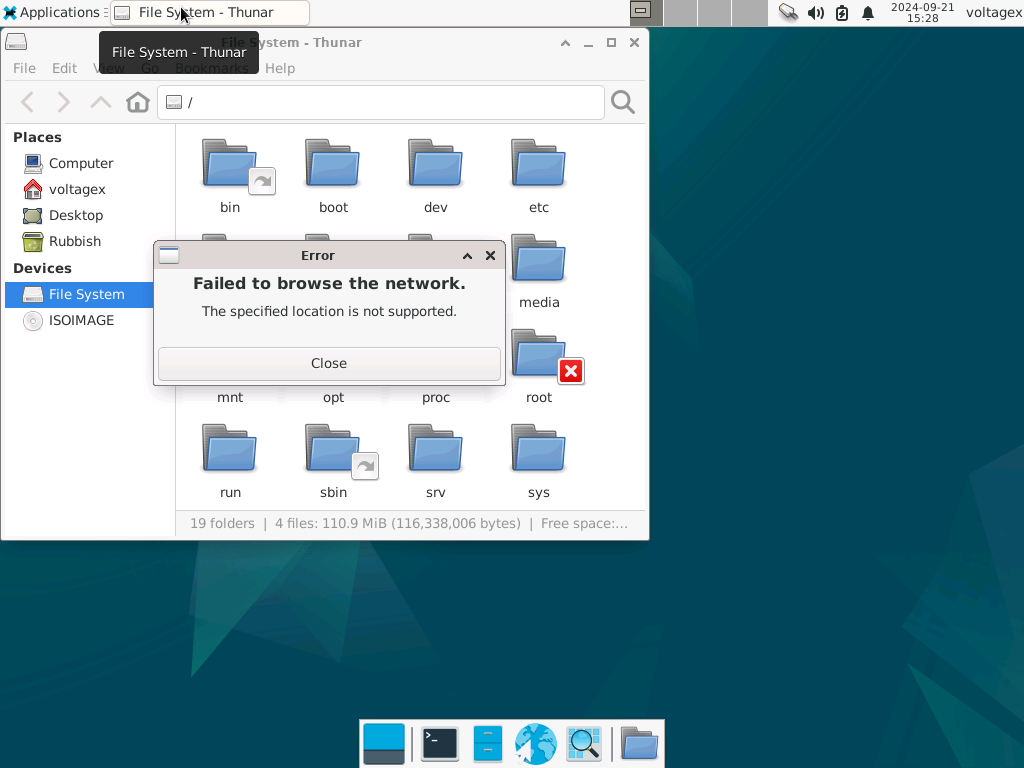This screenshot has width=1024, height=768.
Task: Open web browser globe icon in dock
Action: coord(535,744)
